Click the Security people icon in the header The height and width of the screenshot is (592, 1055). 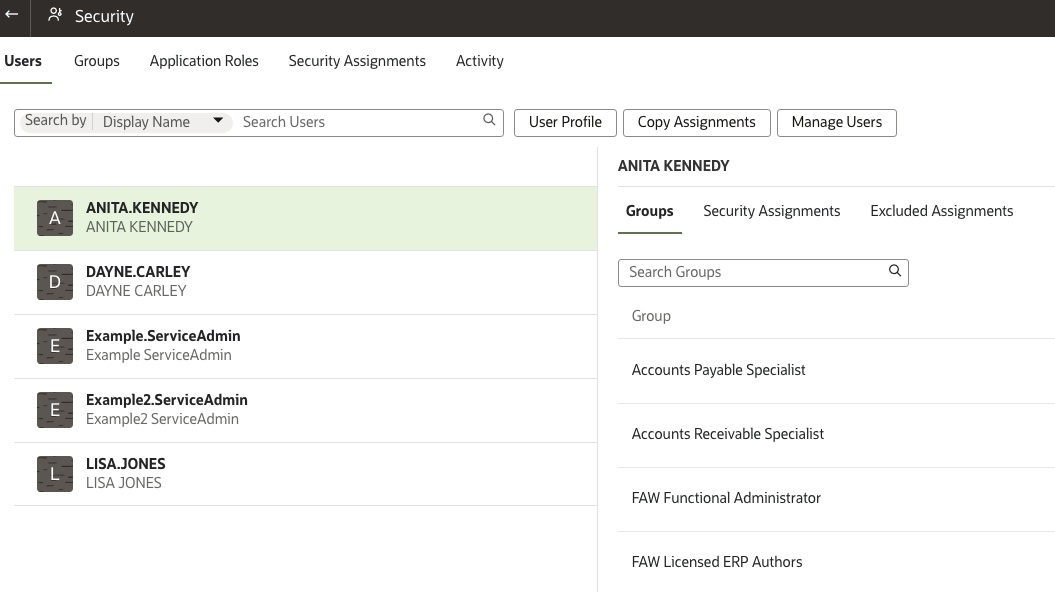(55, 15)
